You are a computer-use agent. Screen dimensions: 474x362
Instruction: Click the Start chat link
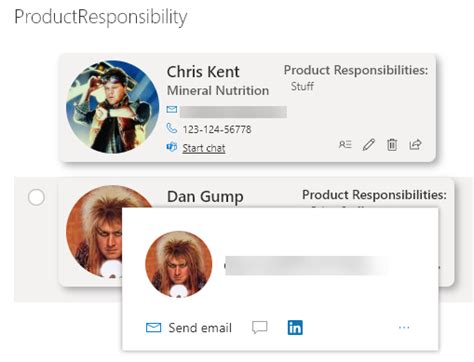pyautogui.click(x=204, y=148)
